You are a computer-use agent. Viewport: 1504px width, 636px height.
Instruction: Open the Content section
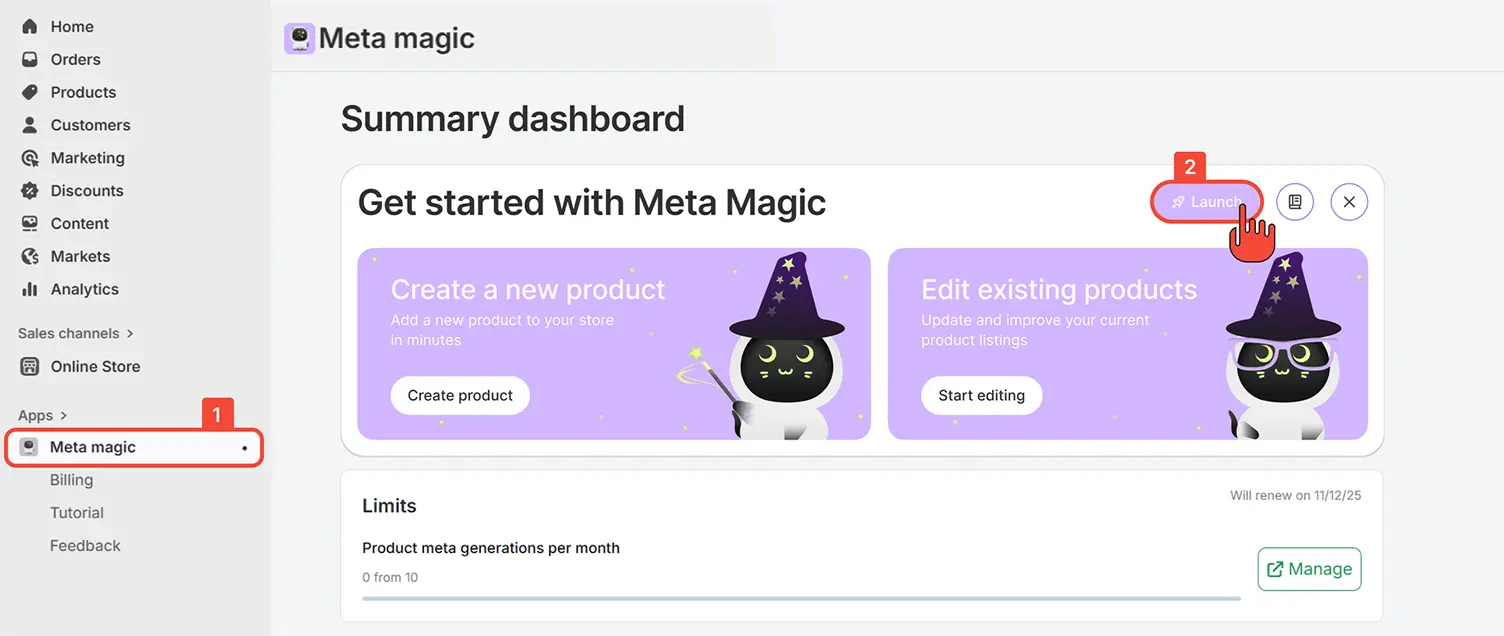pyautogui.click(x=79, y=223)
